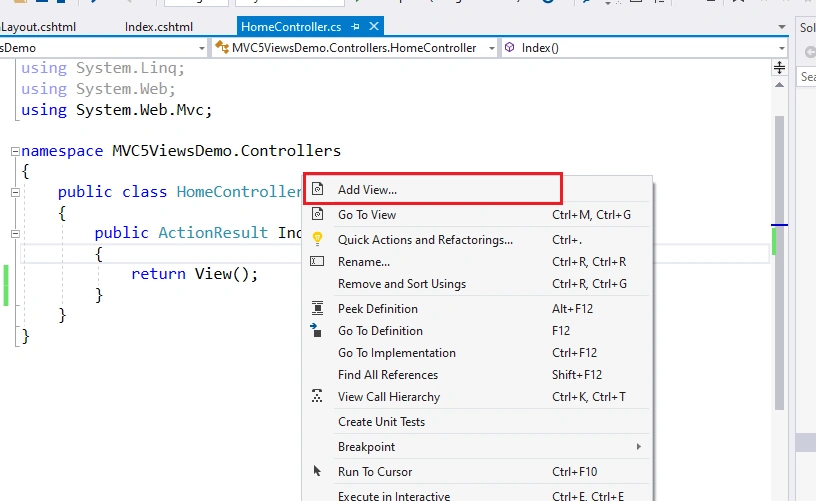
Task: Click the Peek Definition icon
Action: 317,308
